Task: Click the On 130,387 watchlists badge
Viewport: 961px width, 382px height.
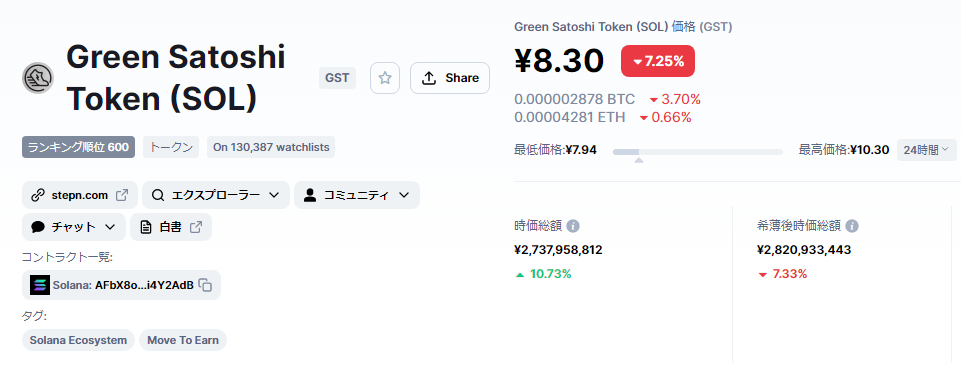Action: [x=271, y=147]
